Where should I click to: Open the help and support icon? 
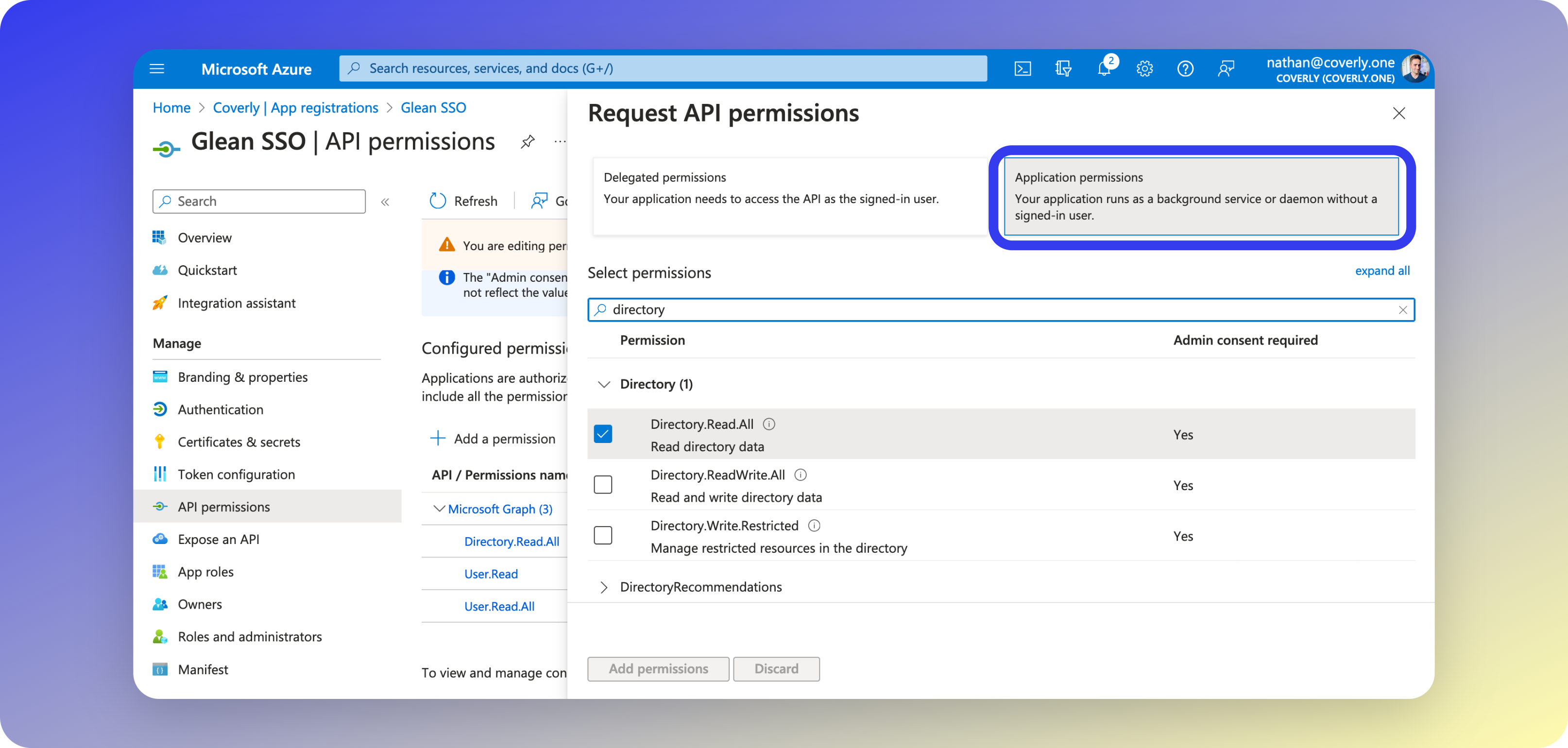(1185, 68)
